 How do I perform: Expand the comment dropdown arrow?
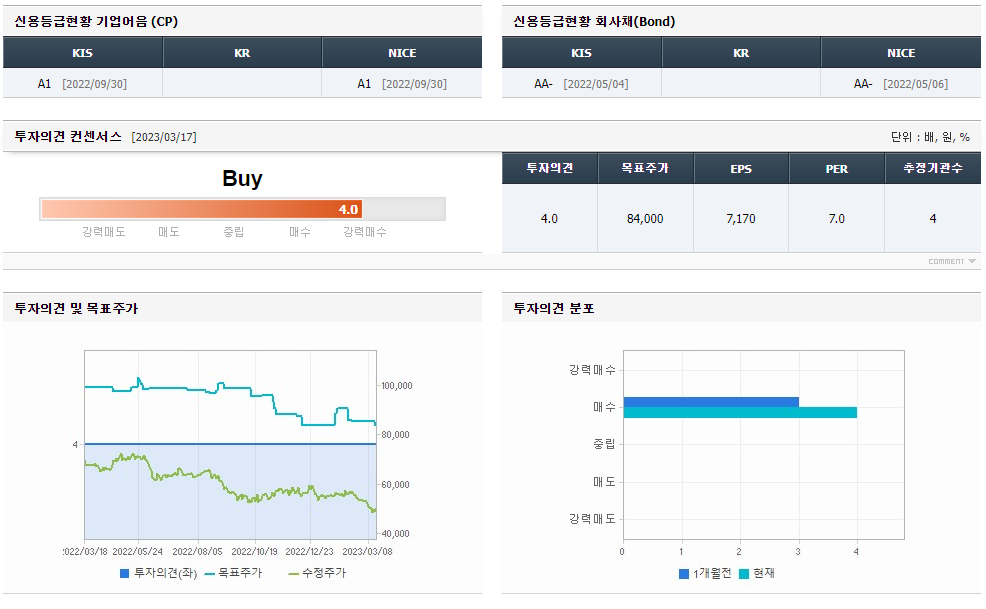tap(972, 261)
